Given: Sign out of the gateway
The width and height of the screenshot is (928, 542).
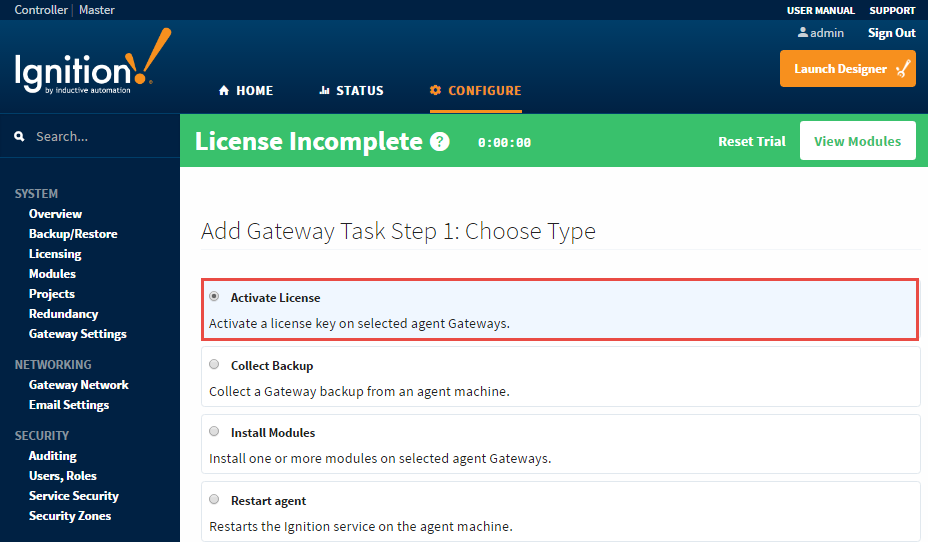Looking at the screenshot, I should tap(891, 33).
